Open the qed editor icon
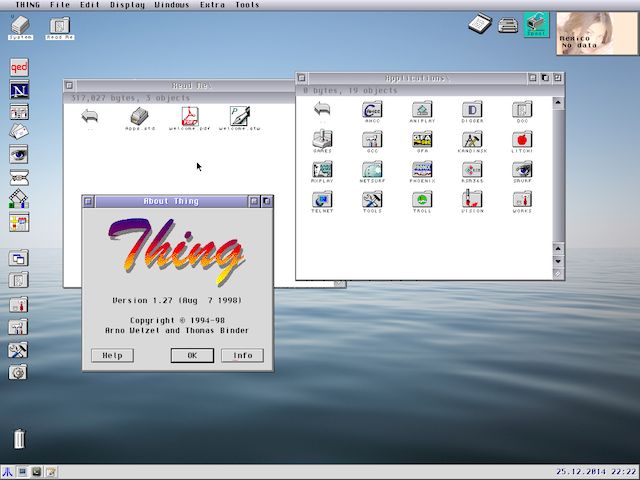Image resolution: width=640 pixels, height=480 pixels. pyautogui.click(x=19, y=69)
